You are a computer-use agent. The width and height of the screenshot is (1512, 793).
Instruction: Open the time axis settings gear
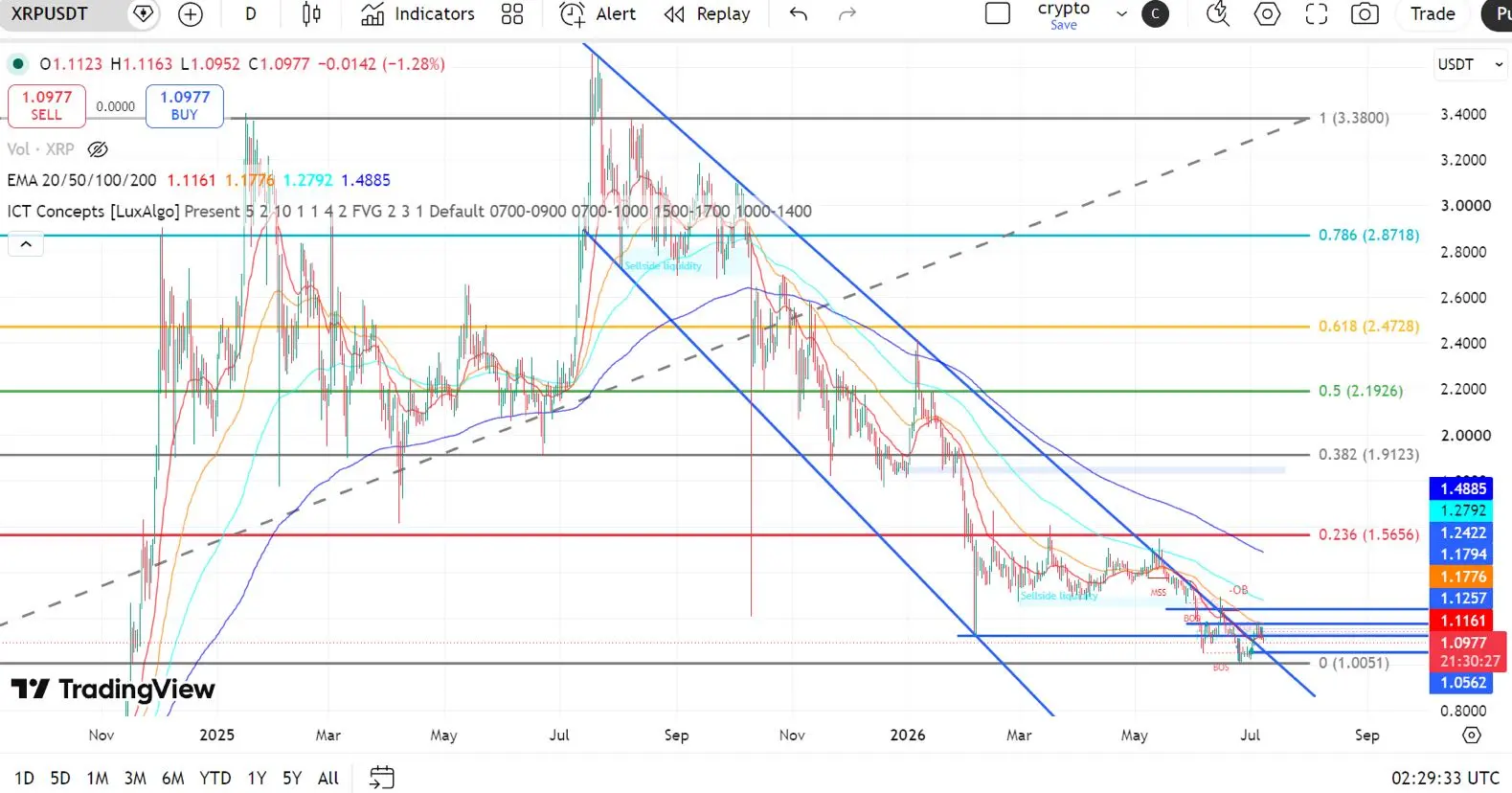pyautogui.click(x=1472, y=736)
